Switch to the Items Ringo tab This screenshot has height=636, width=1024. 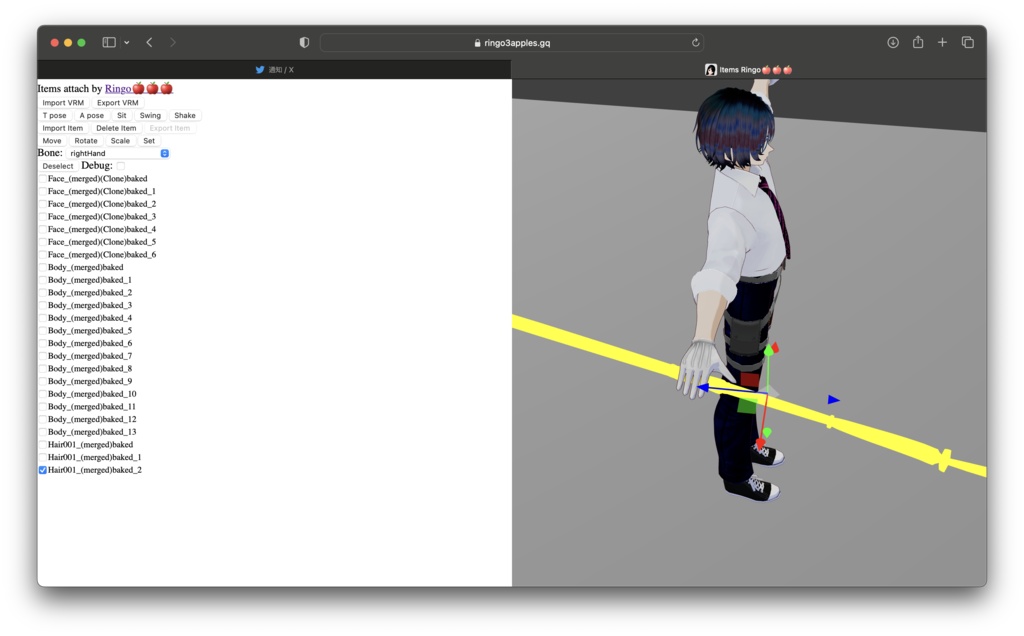coord(749,70)
